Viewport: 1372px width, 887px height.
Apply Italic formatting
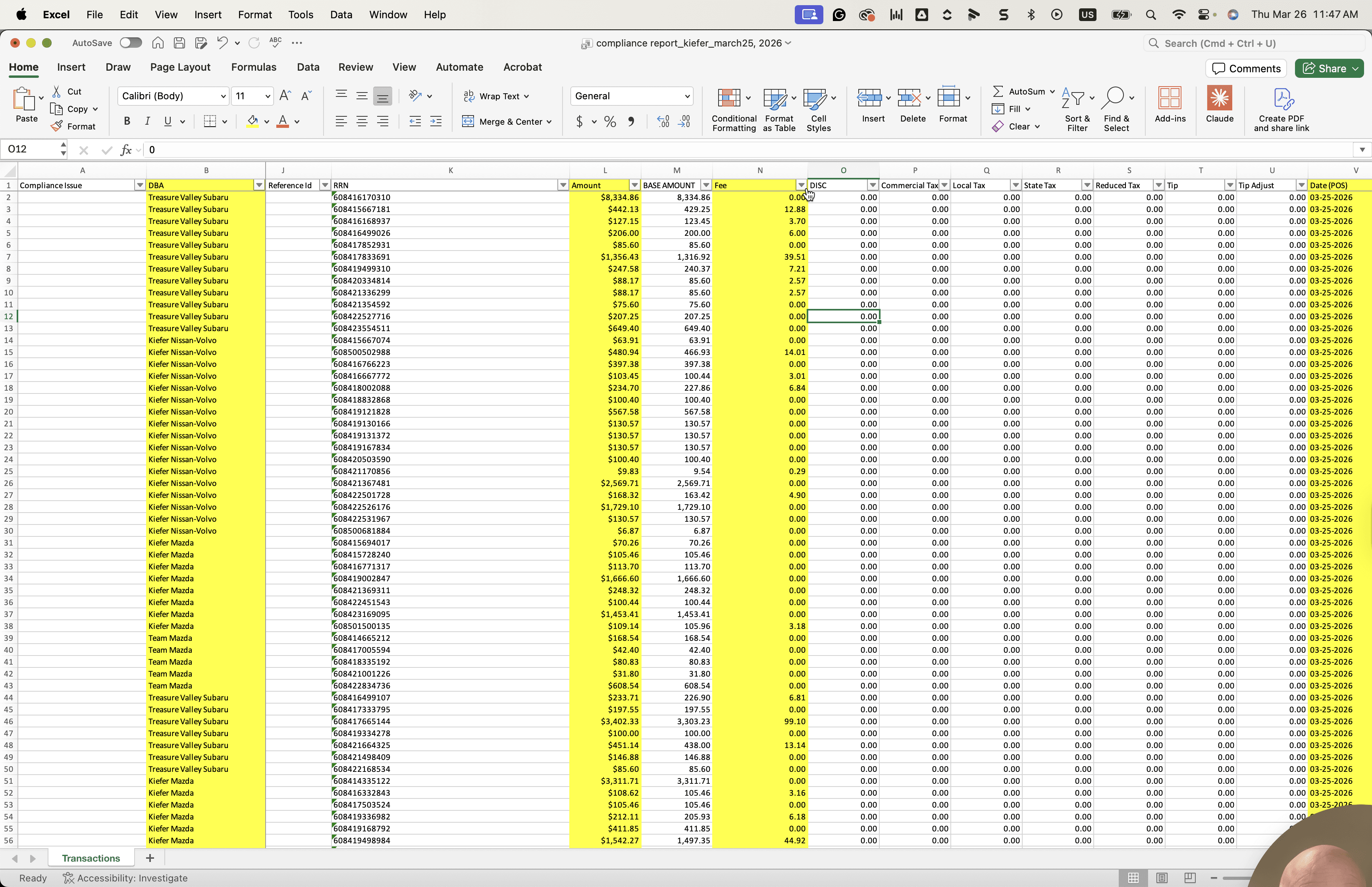[x=147, y=121]
